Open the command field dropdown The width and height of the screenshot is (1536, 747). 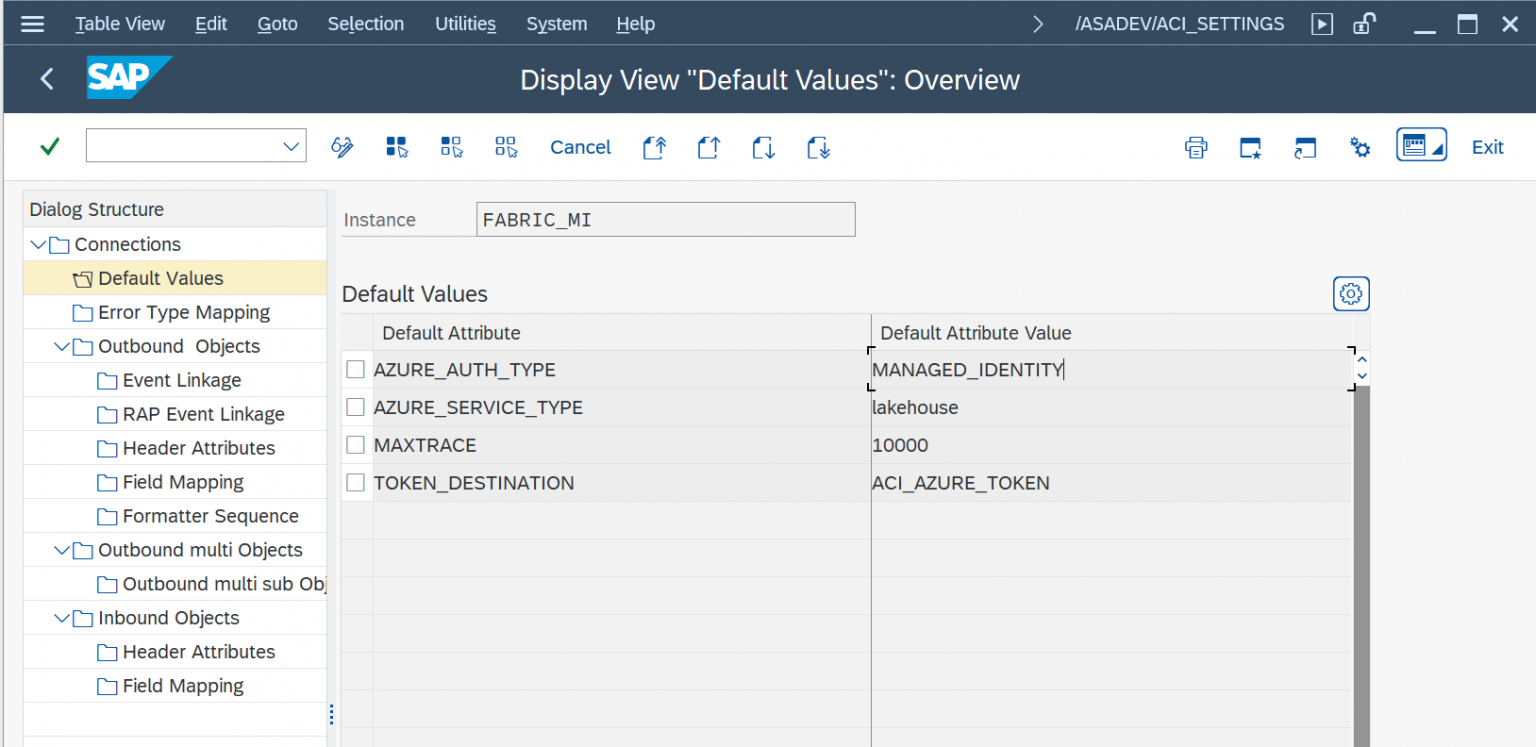click(291, 147)
